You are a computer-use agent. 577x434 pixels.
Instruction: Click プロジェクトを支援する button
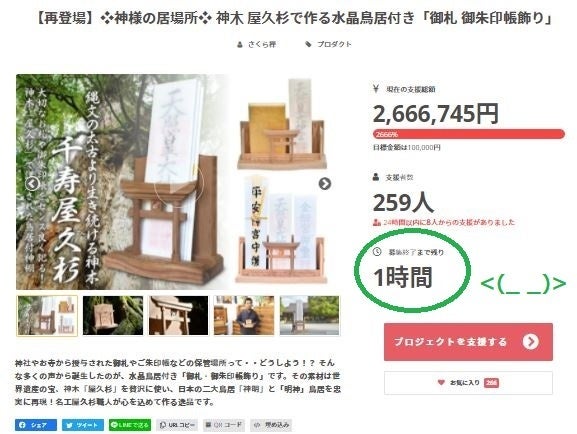[x=468, y=342]
